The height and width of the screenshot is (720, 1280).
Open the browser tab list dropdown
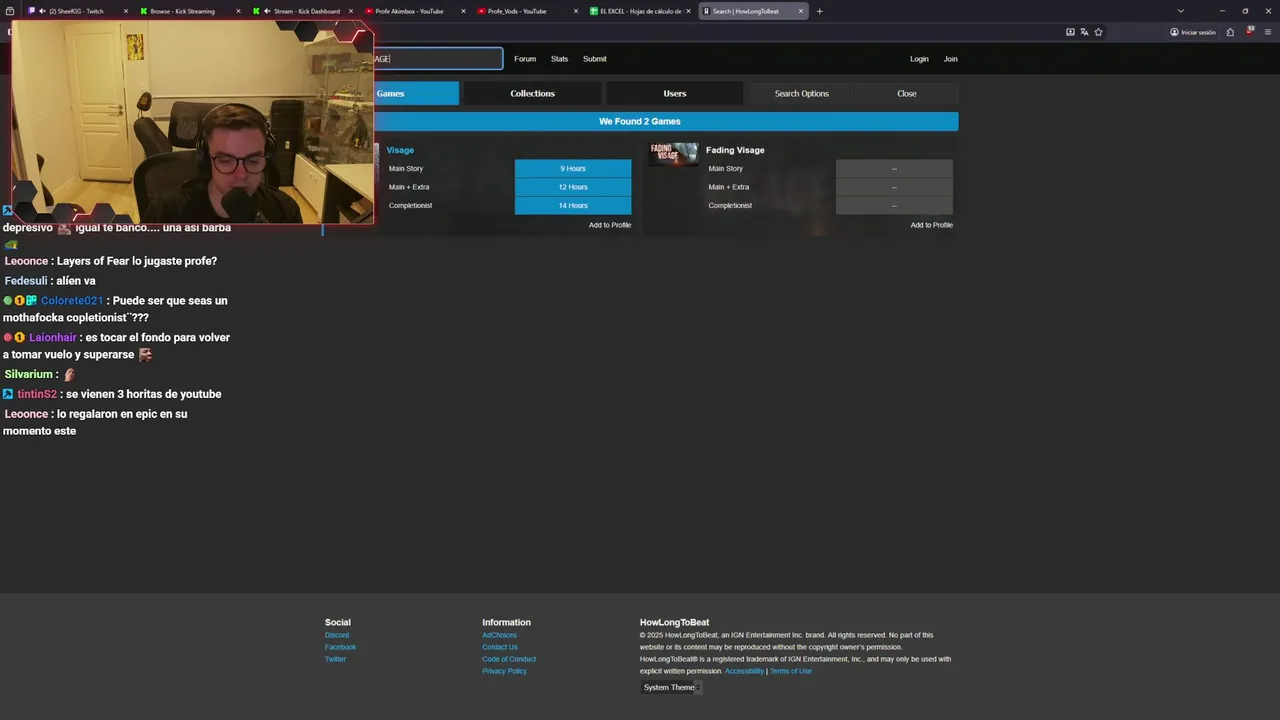pyautogui.click(x=1181, y=11)
